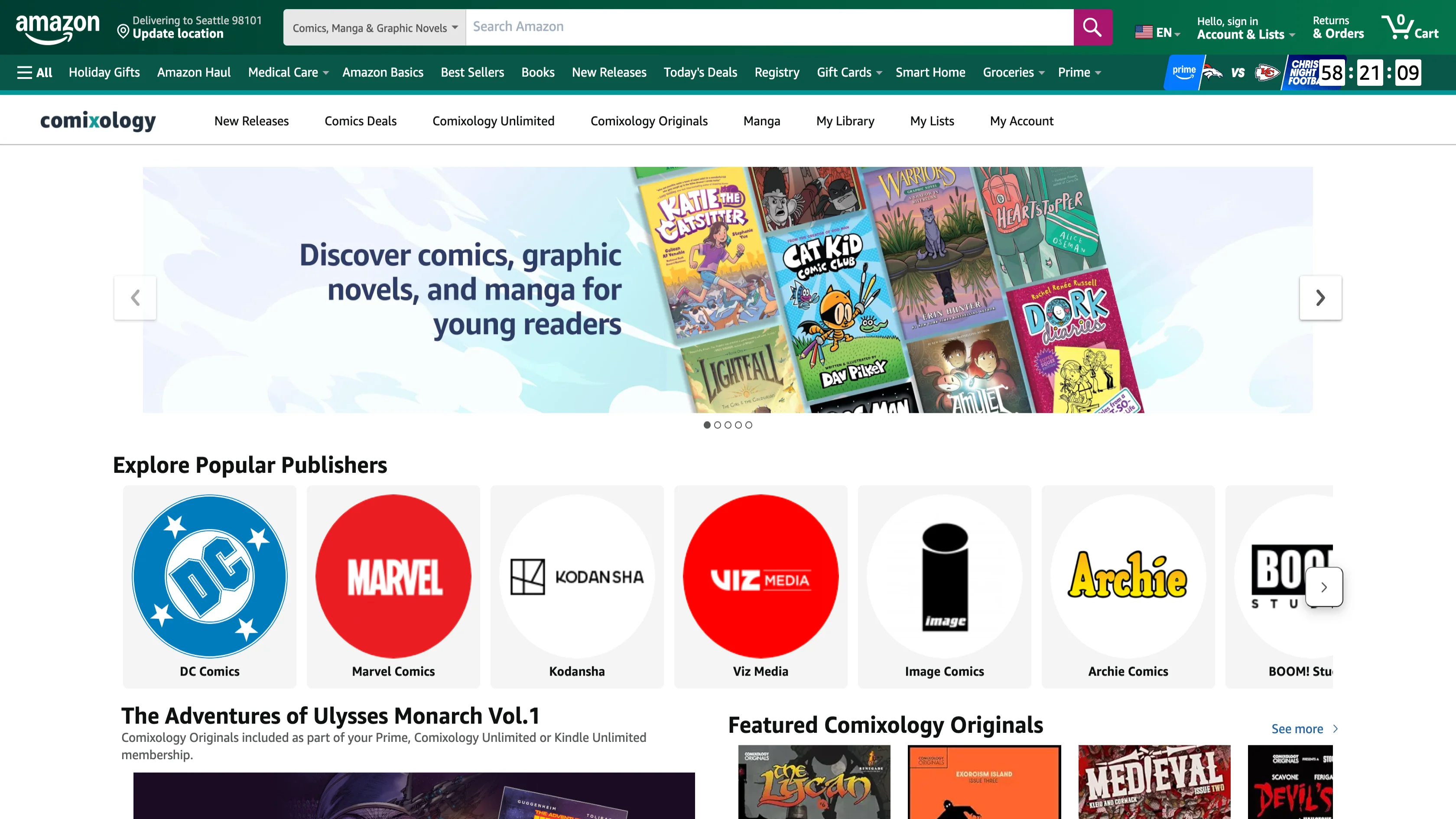Select the last carousel pagination dot
Image resolution: width=1456 pixels, height=819 pixels.
point(749,425)
